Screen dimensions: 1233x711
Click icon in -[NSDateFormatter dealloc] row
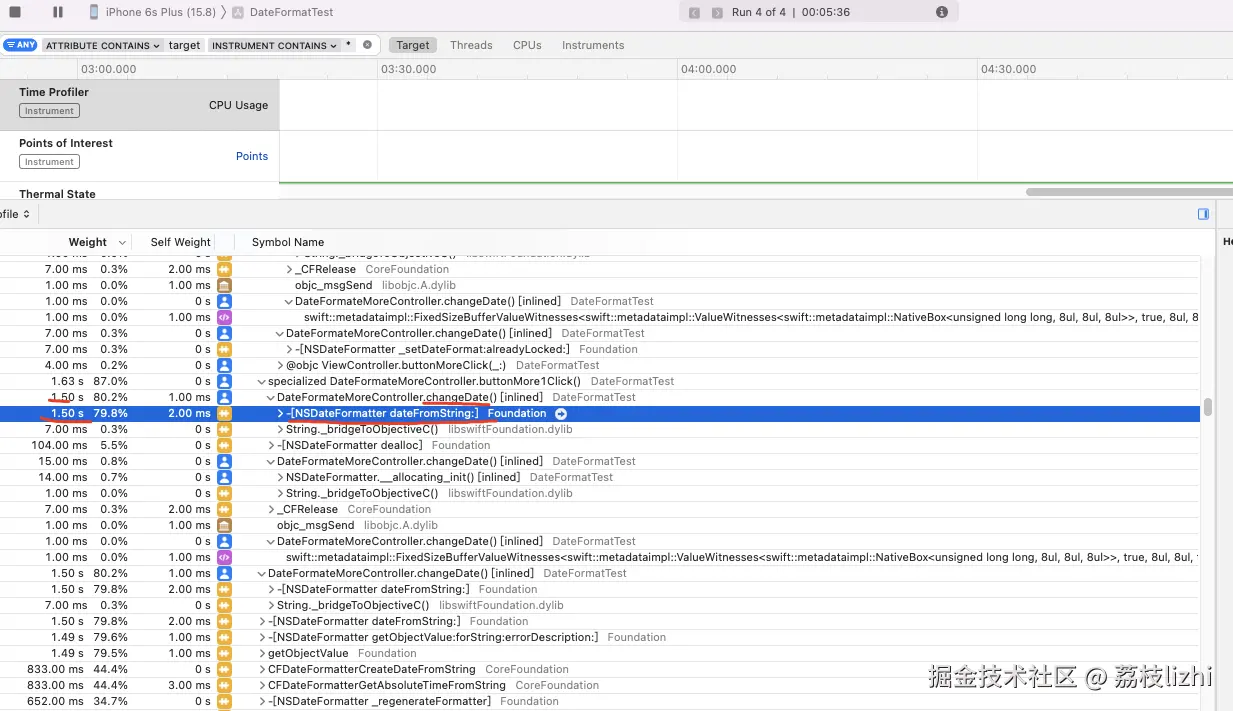tap(224, 445)
